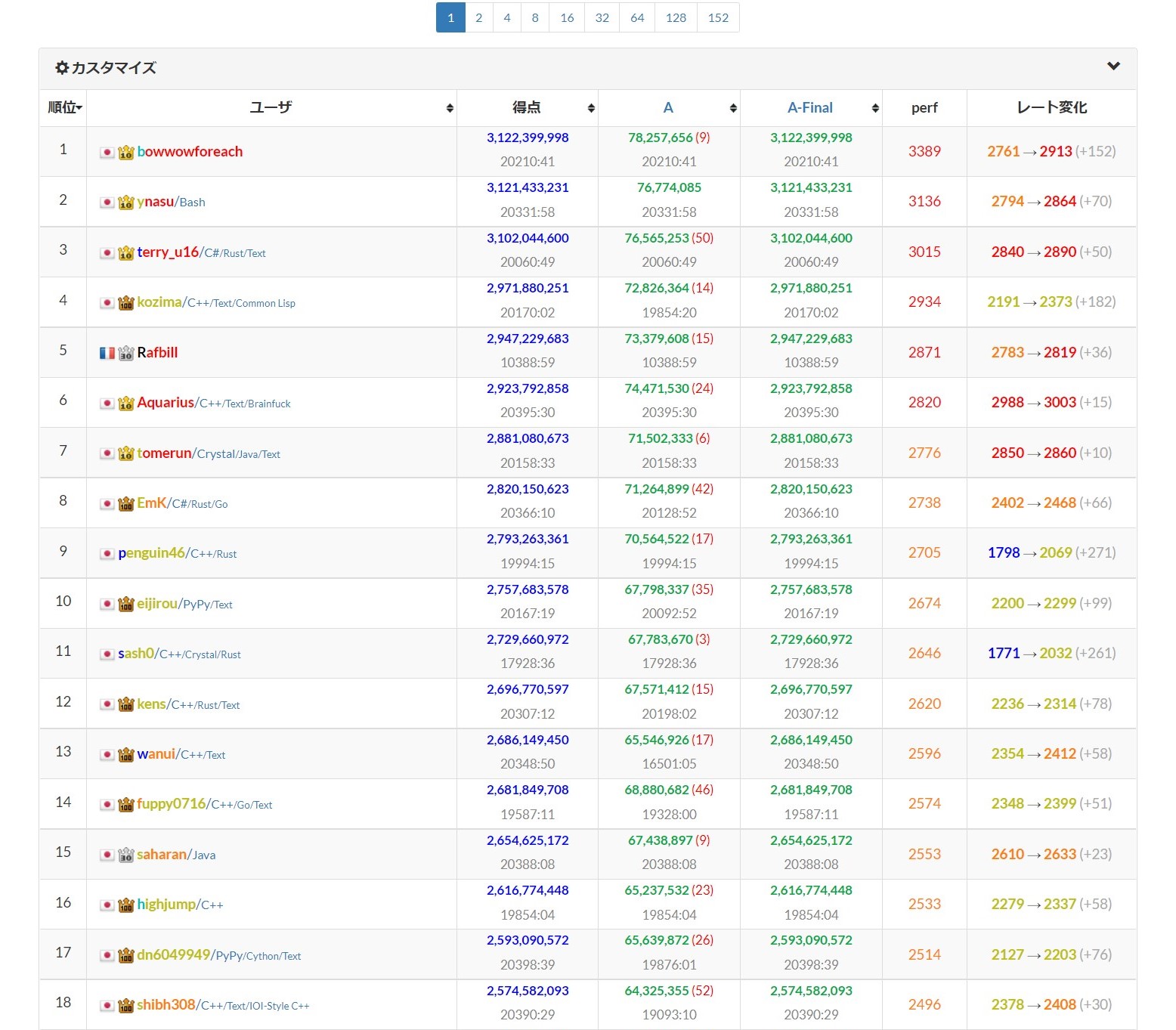This screenshot has width=1176, height=1030.
Task: Click the gear icon beside カスタマイズ
Action: click(62, 67)
